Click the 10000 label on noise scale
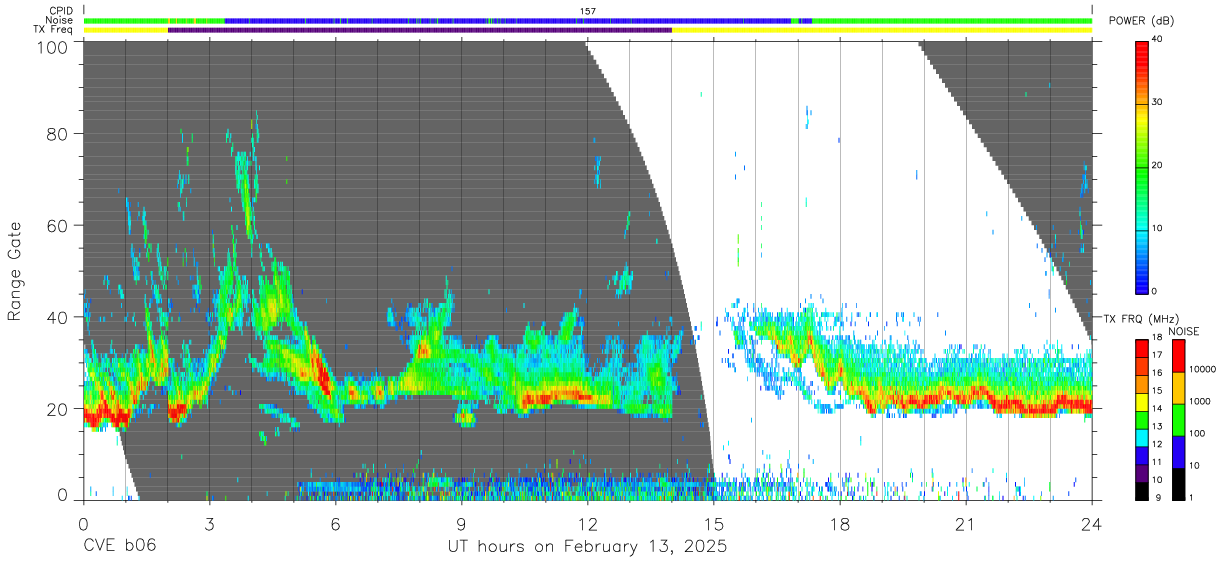Screen dimensions: 1228x567 (1202, 369)
